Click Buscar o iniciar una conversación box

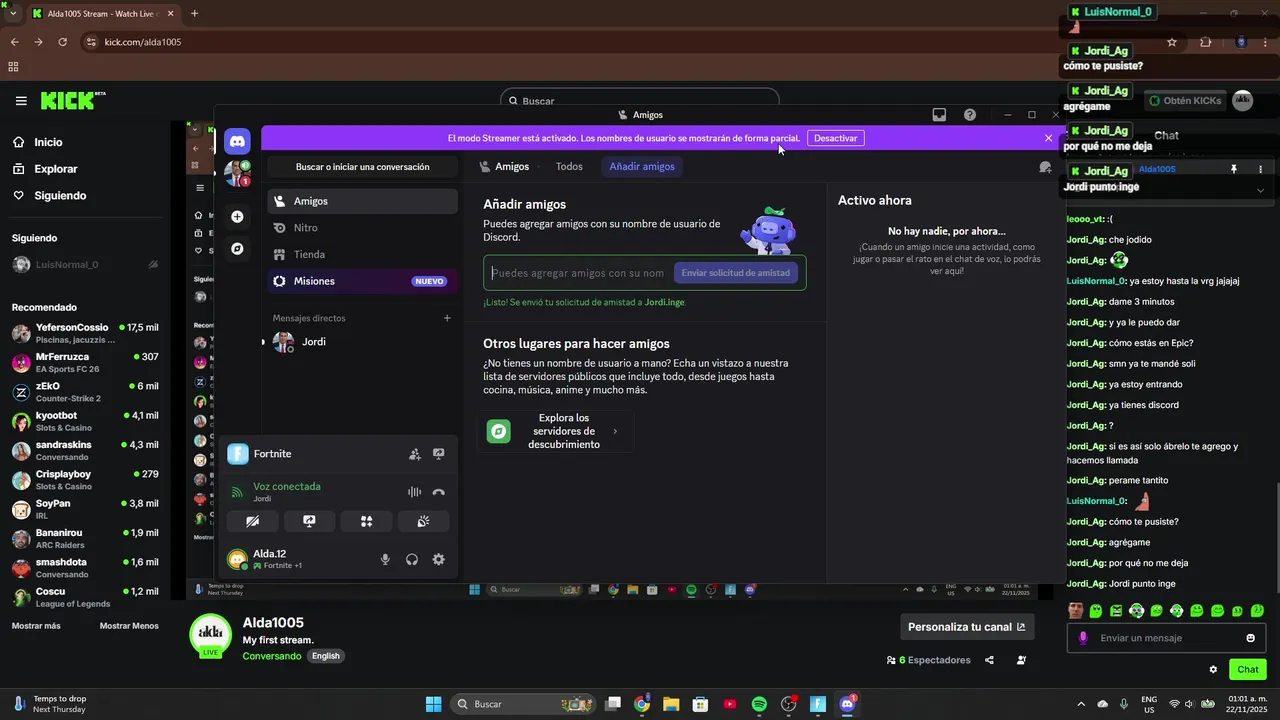[362, 167]
